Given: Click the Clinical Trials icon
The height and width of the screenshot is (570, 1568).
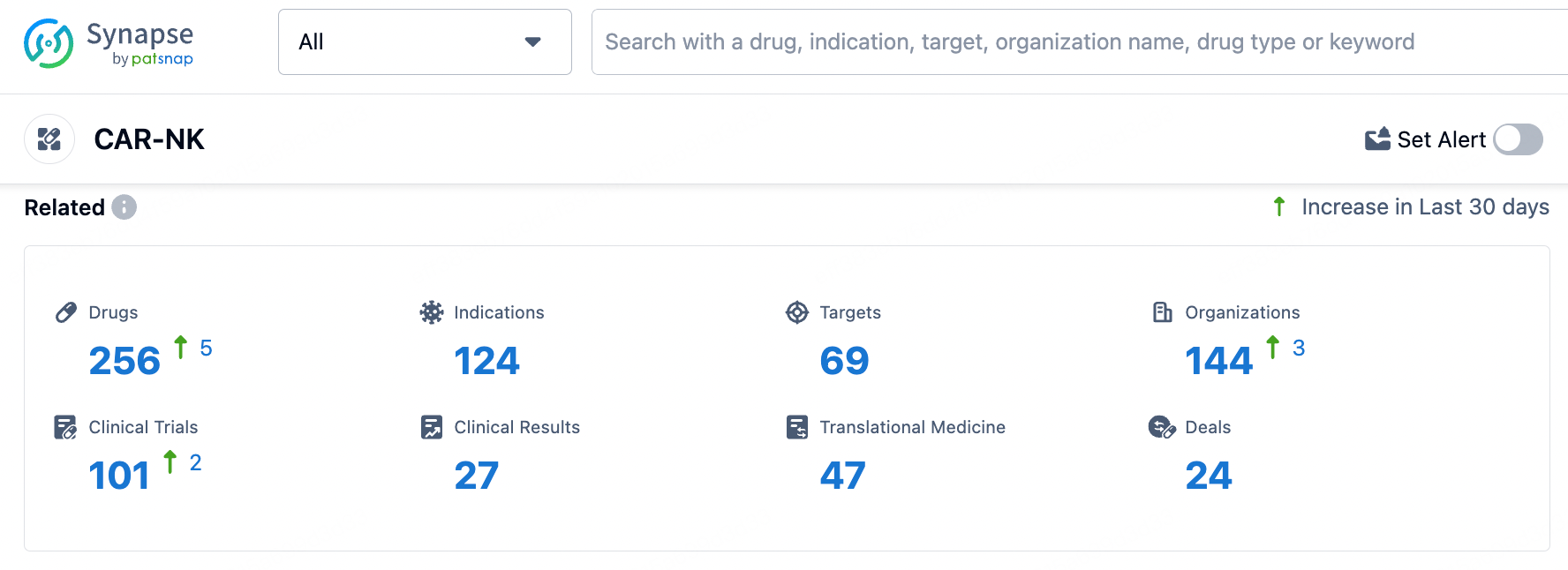Looking at the screenshot, I should [66, 427].
